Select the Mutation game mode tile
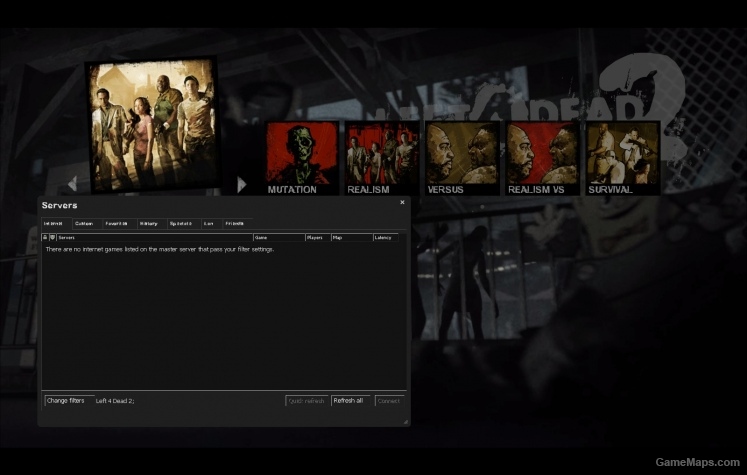 302,157
